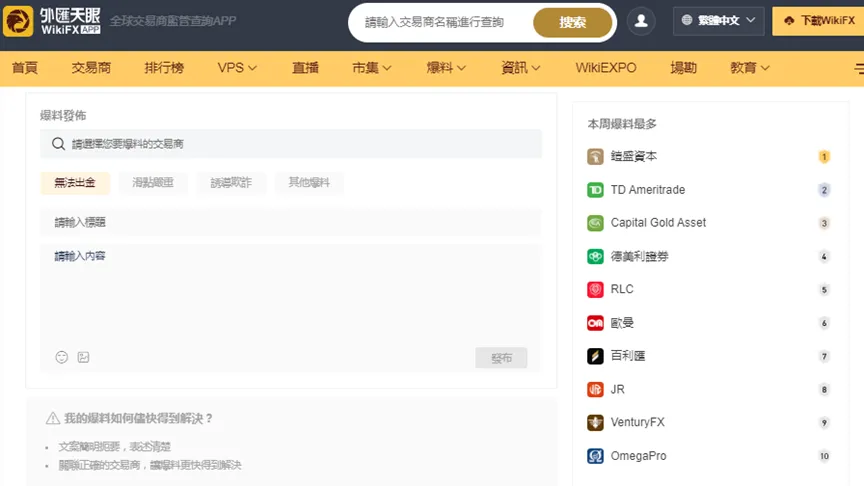Viewport: 864px width, 486px height.
Task: Open the emoji picker smiley icon
Action: [x=62, y=357]
